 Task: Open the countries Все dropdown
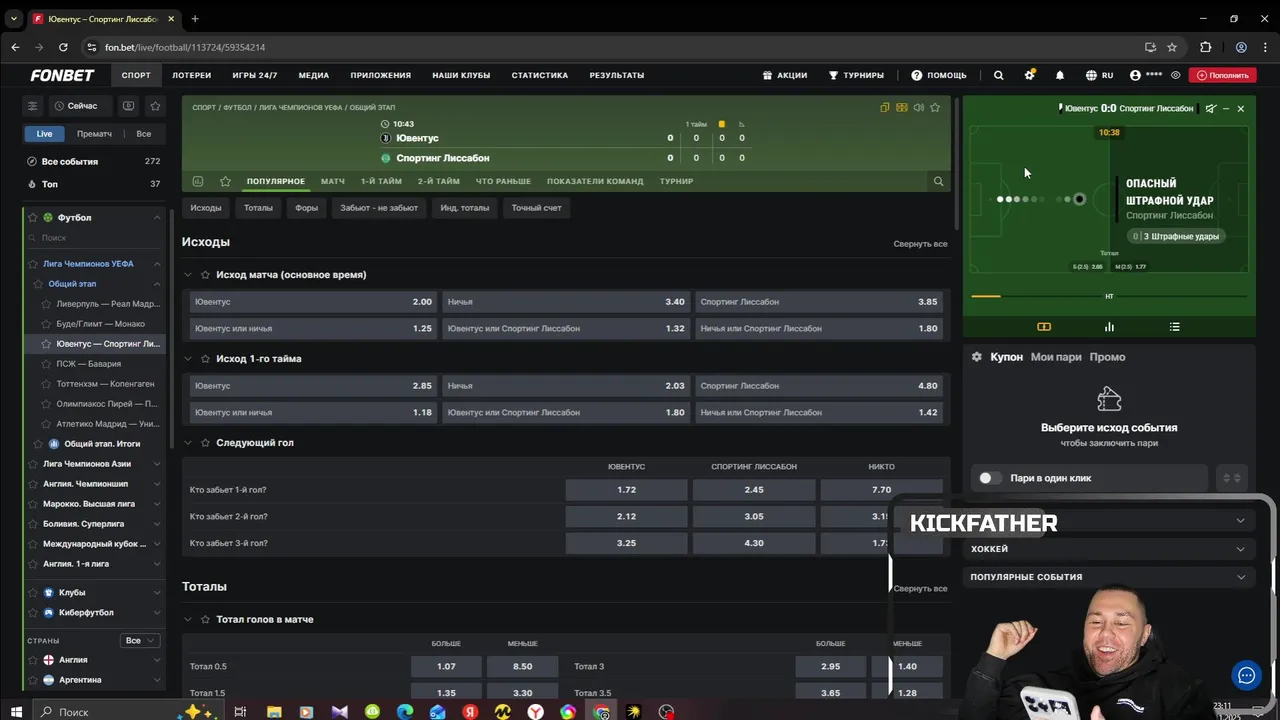139,640
